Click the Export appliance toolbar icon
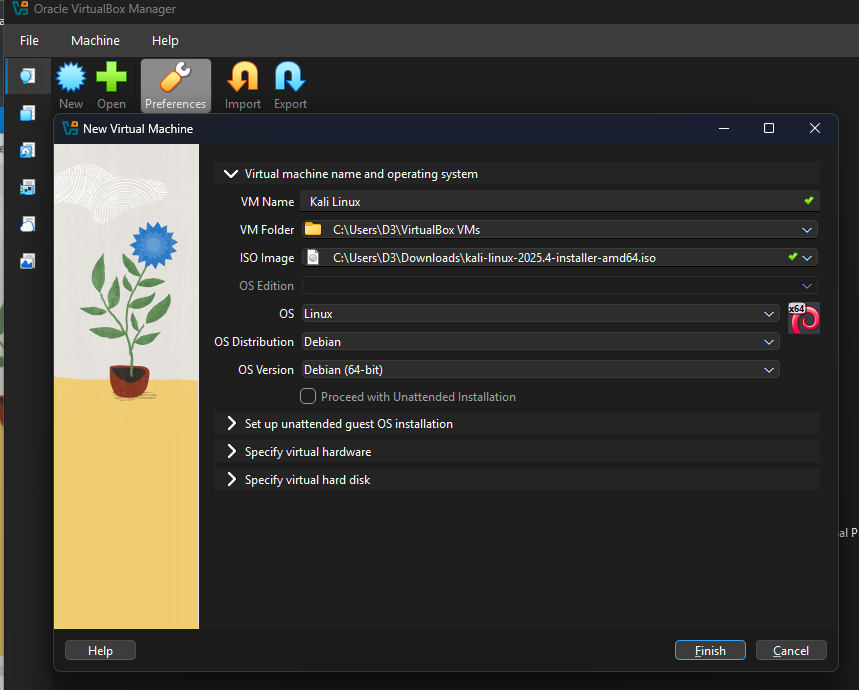The width and height of the screenshot is (859, 690). coord(290,85)
